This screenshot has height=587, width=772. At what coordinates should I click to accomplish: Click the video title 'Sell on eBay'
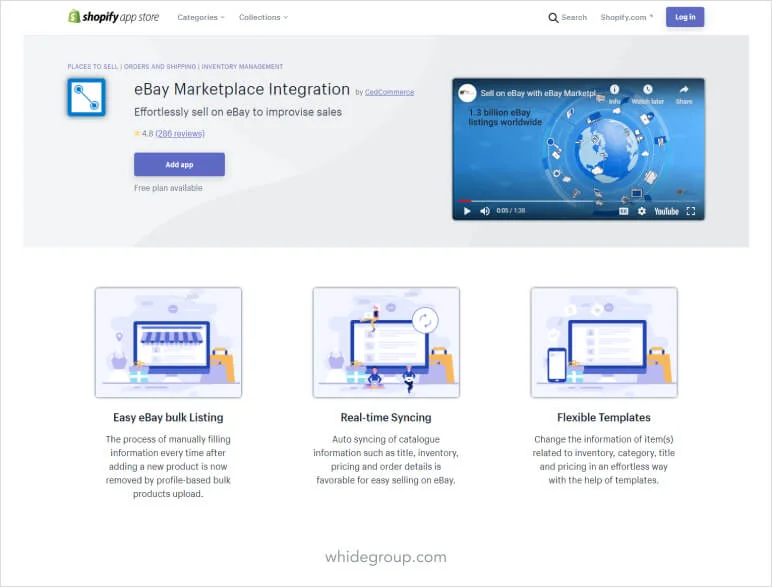point(538,93)
